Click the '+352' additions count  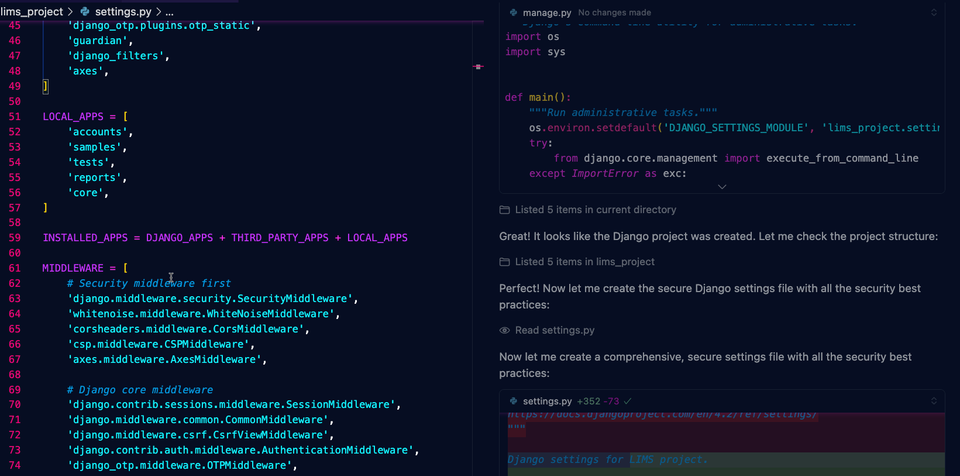tap(588, 401)
